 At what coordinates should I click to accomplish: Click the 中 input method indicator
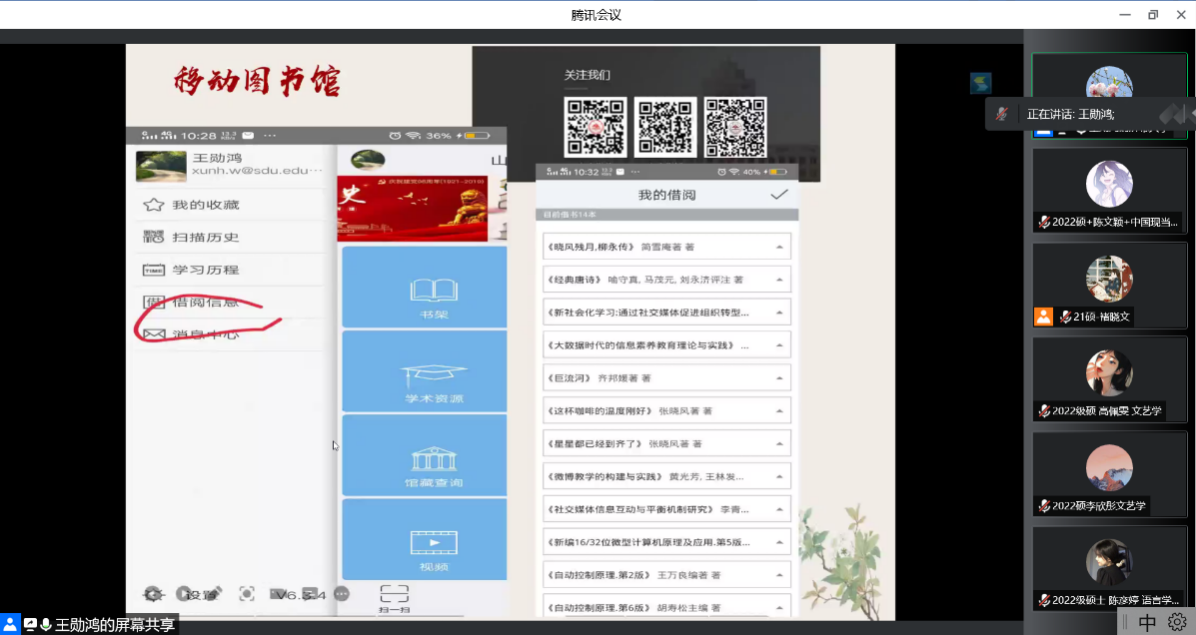click(x=1147, y=622)
